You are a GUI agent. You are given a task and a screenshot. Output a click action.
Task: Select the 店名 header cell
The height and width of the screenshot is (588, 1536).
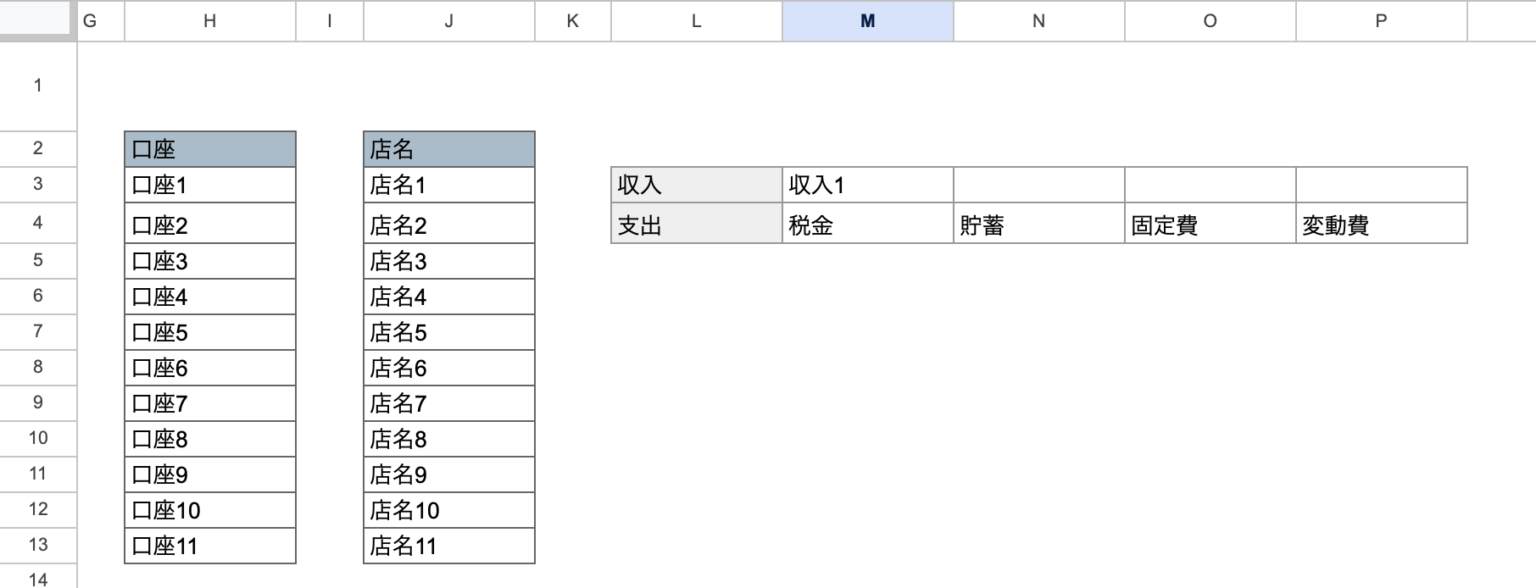coord(449,150)
